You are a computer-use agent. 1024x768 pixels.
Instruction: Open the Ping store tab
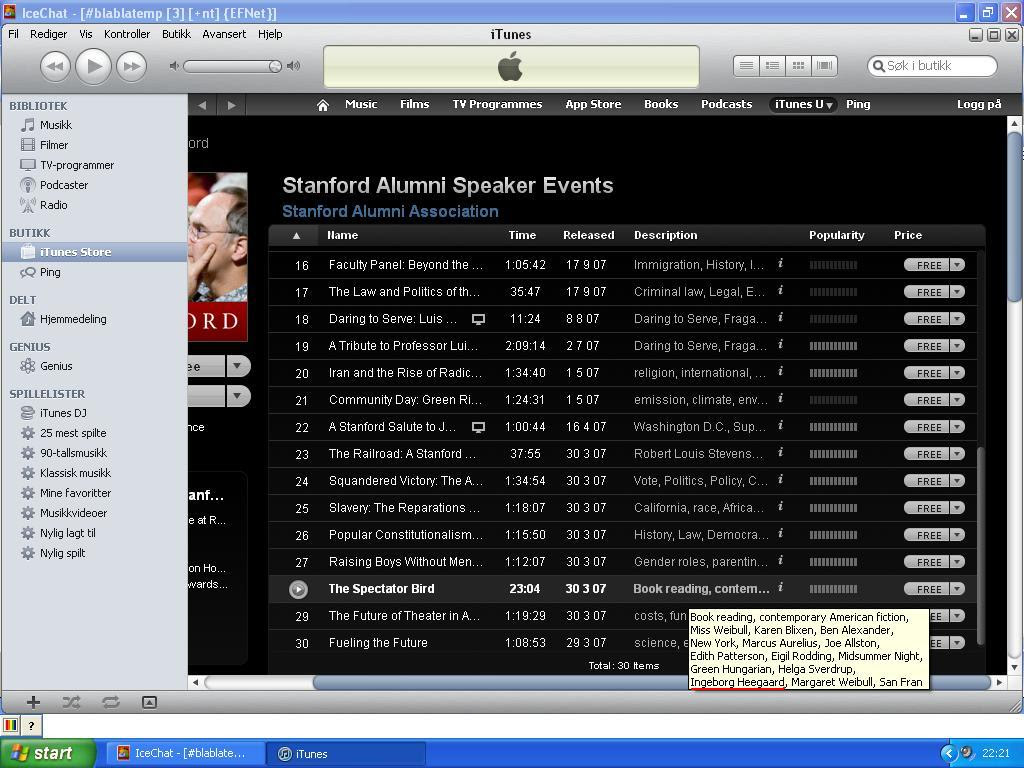click(x=858, y=104)
